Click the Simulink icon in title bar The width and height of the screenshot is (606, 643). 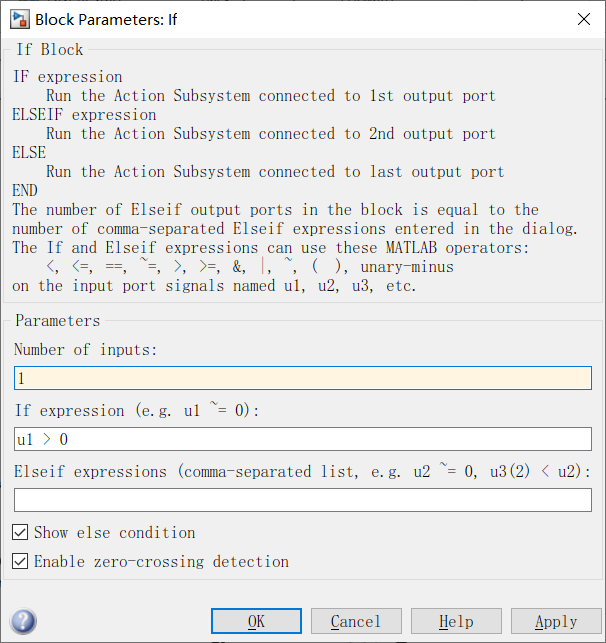pos(19,19)
